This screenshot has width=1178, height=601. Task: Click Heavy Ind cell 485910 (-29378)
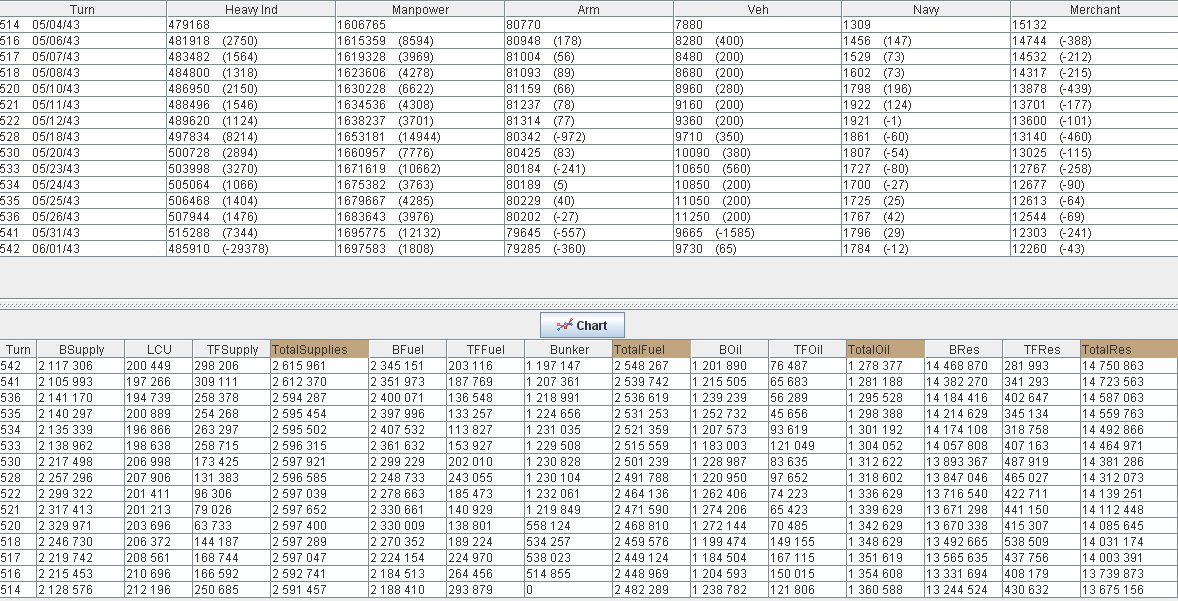point(251,249)
